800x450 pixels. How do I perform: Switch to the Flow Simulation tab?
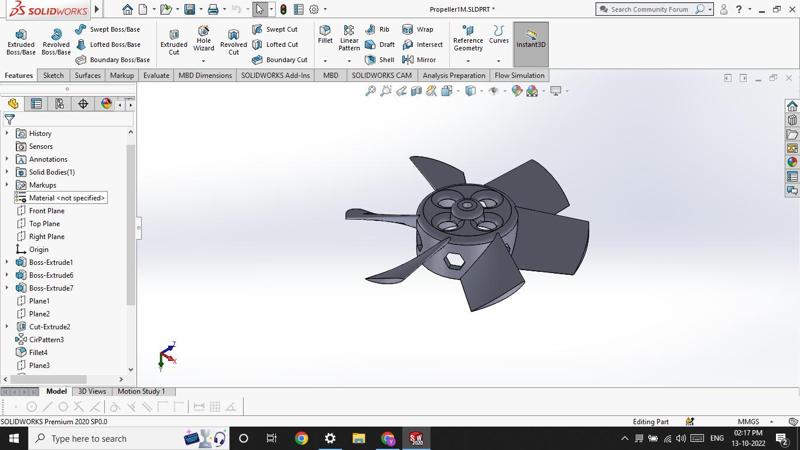[519, 76]
